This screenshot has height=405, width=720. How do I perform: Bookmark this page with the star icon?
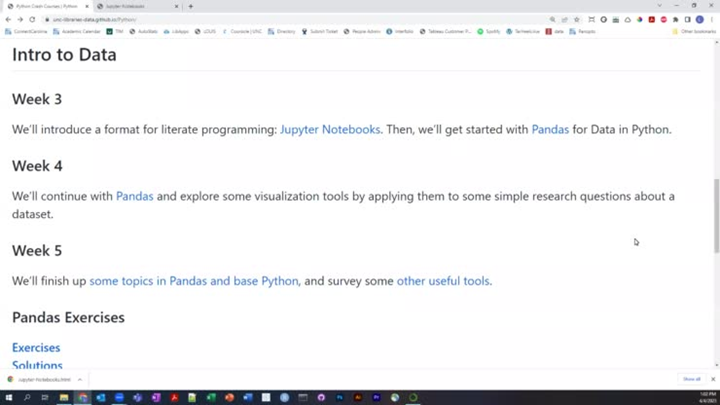pyautogui.click(x=577, y=19)
